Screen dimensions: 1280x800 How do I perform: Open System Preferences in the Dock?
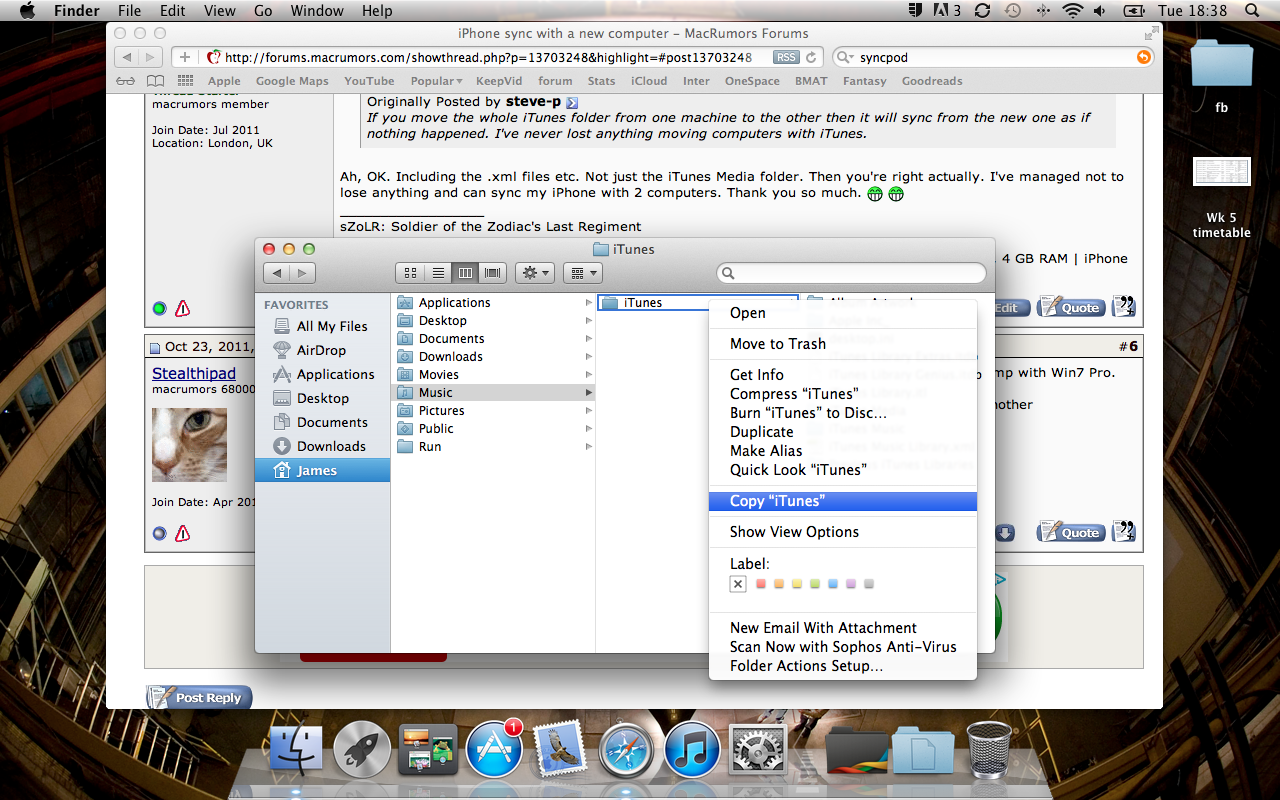point(758,750)
